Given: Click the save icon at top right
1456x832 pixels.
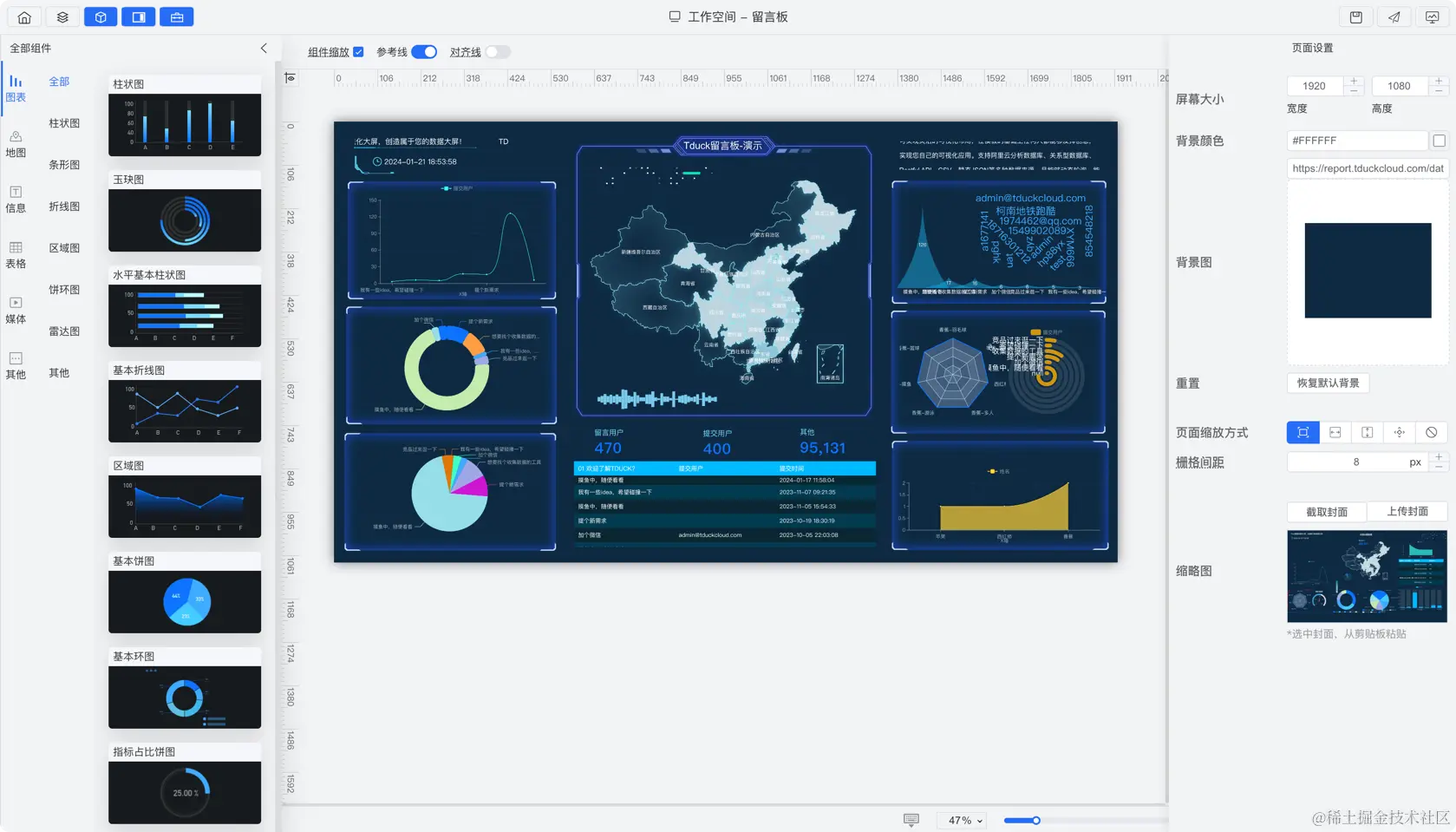Looking at the screenshot, I should 1356,16.
